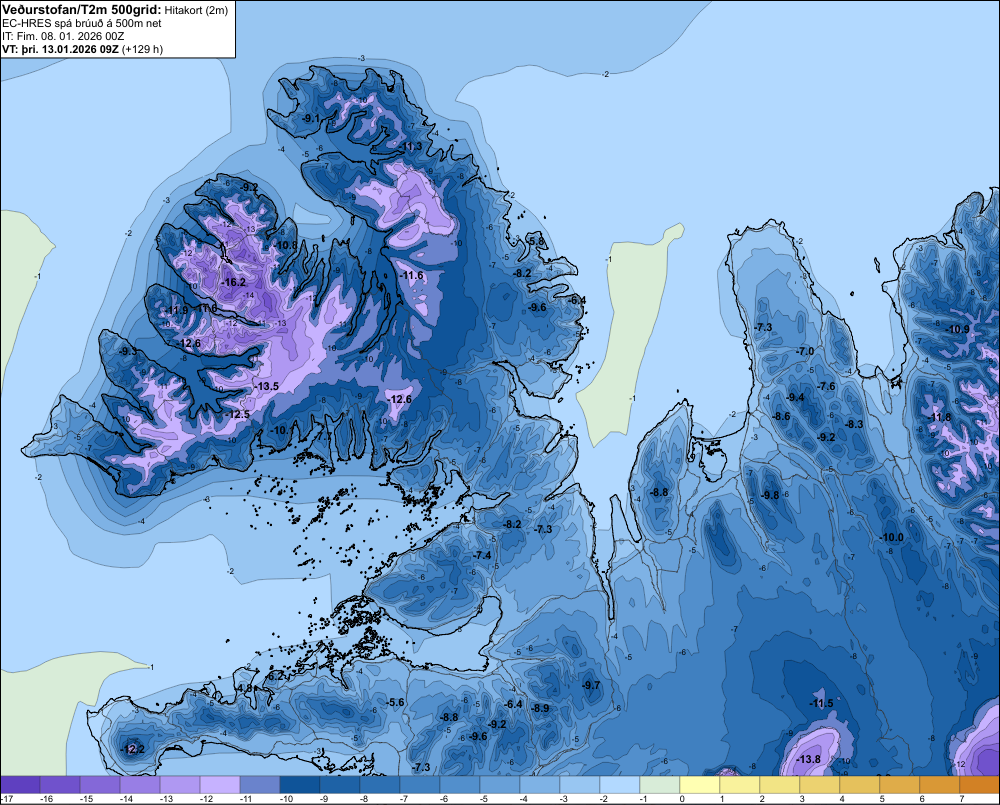Click the '(+129 h)' forecast offset text
The height and width of the screenshot is (805, 1000).
coord(142,49)
